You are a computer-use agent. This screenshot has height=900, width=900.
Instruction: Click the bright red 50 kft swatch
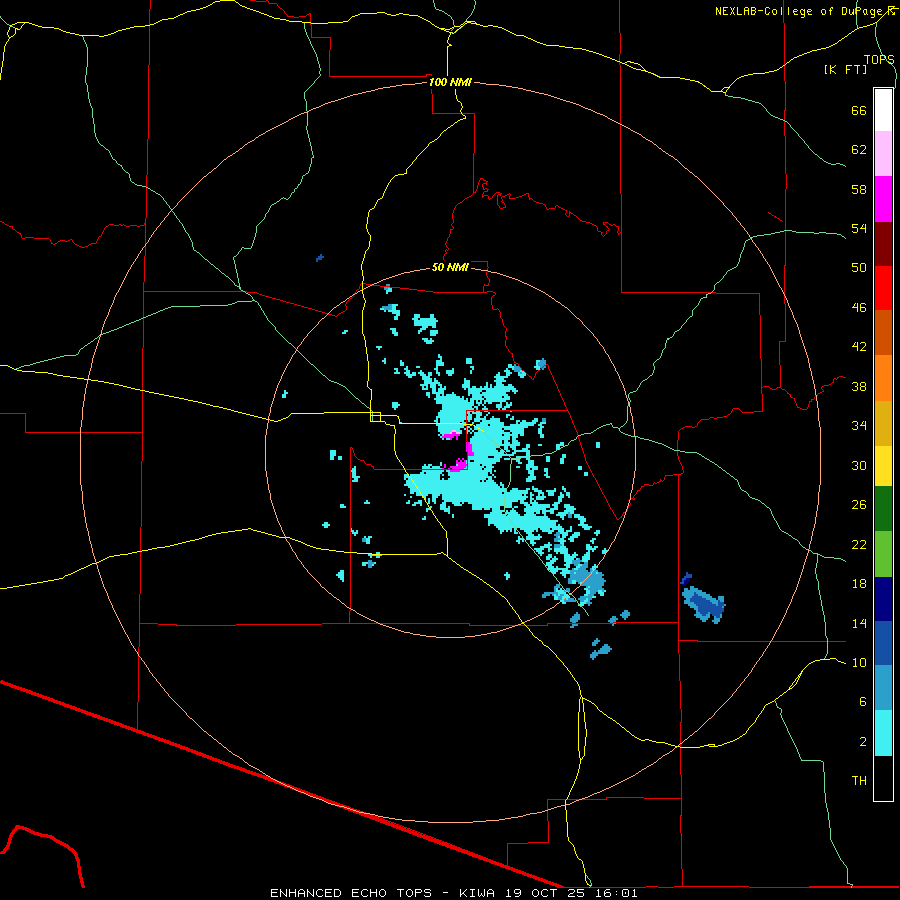[x=883, y=288]
